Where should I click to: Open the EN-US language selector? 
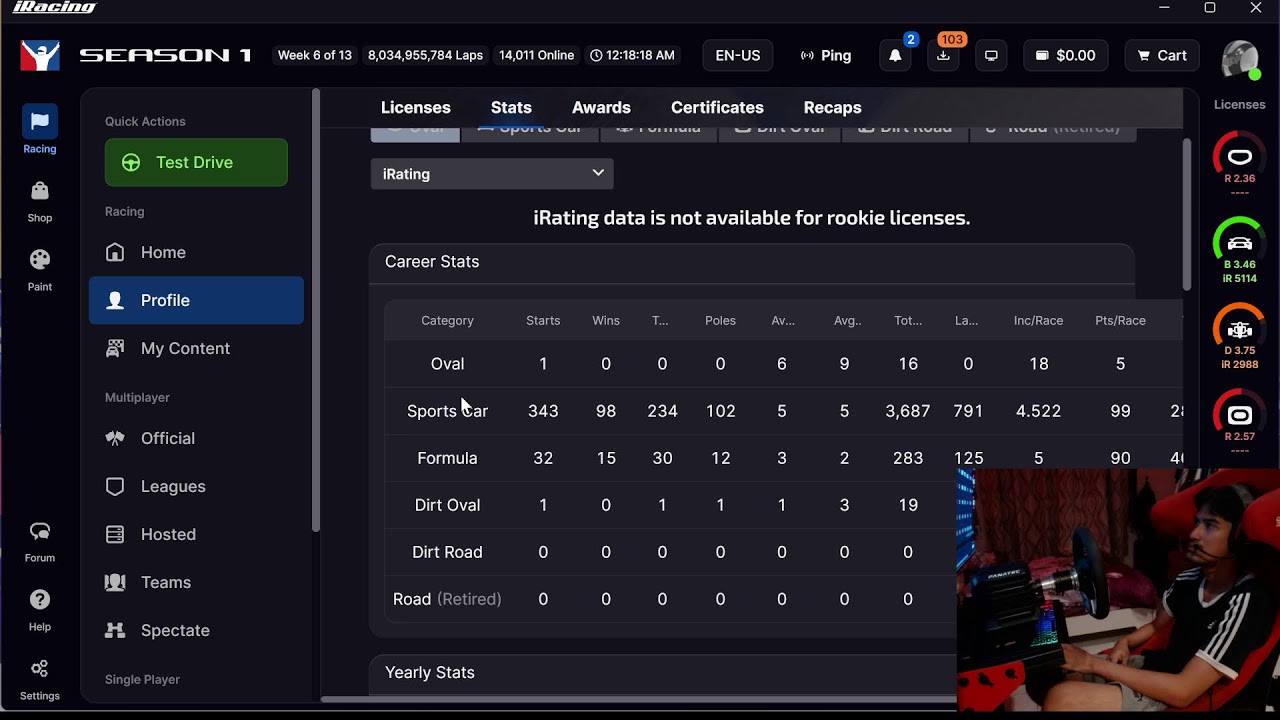[738, 56]
